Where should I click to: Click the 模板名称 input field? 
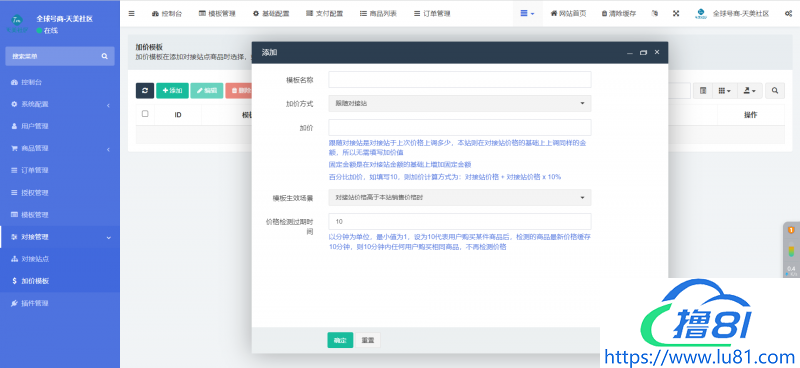(x=460, y=80)
